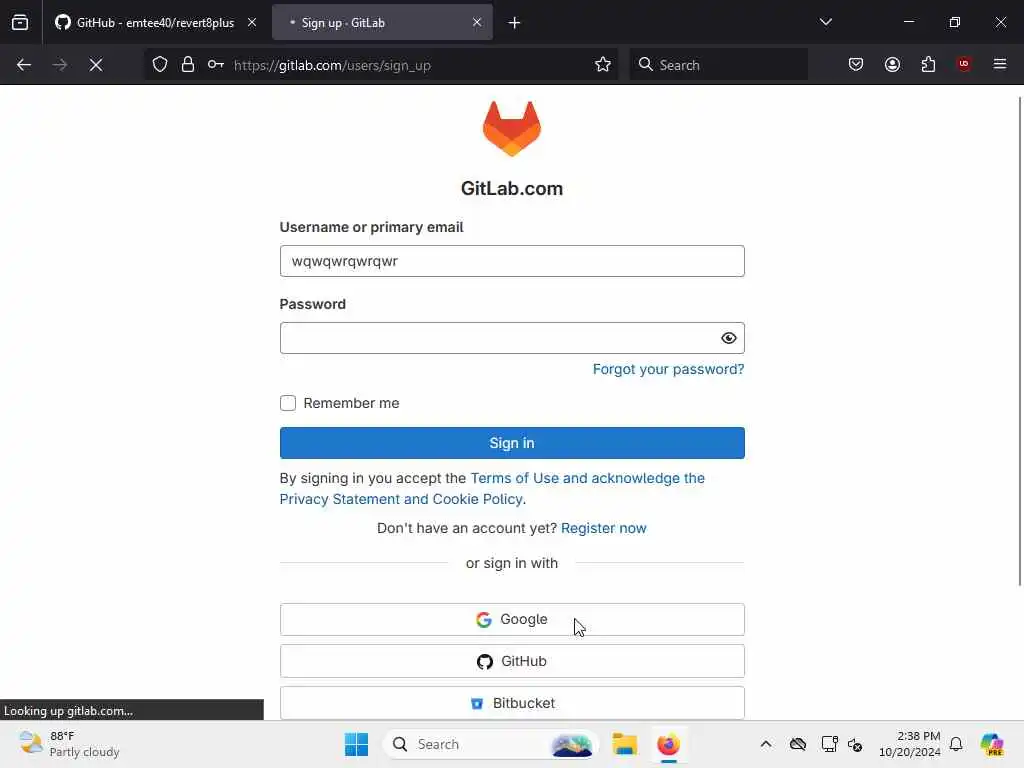Open clock showing 2:38 PM

pos(910,744)
